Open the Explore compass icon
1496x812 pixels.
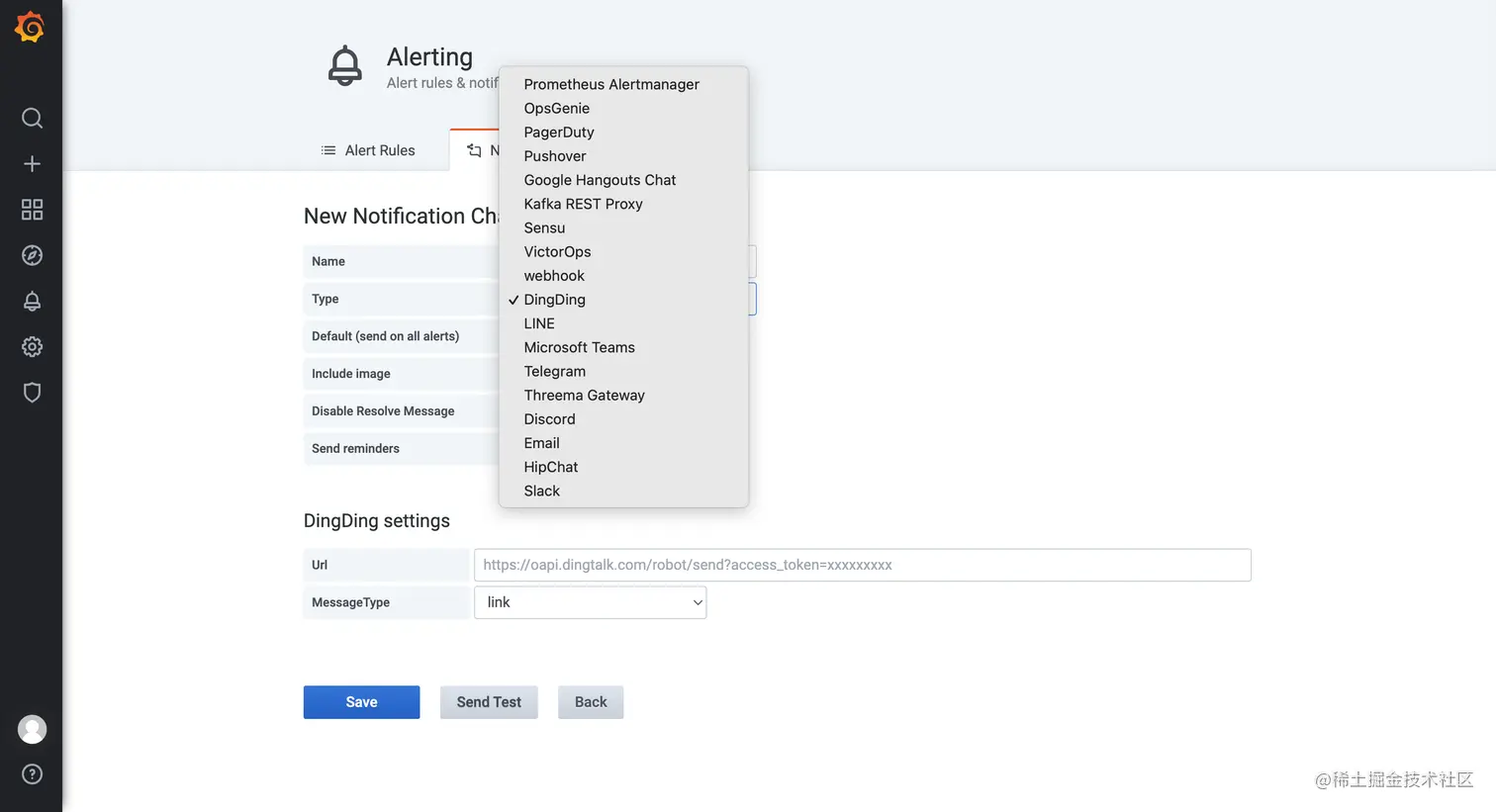32,255
